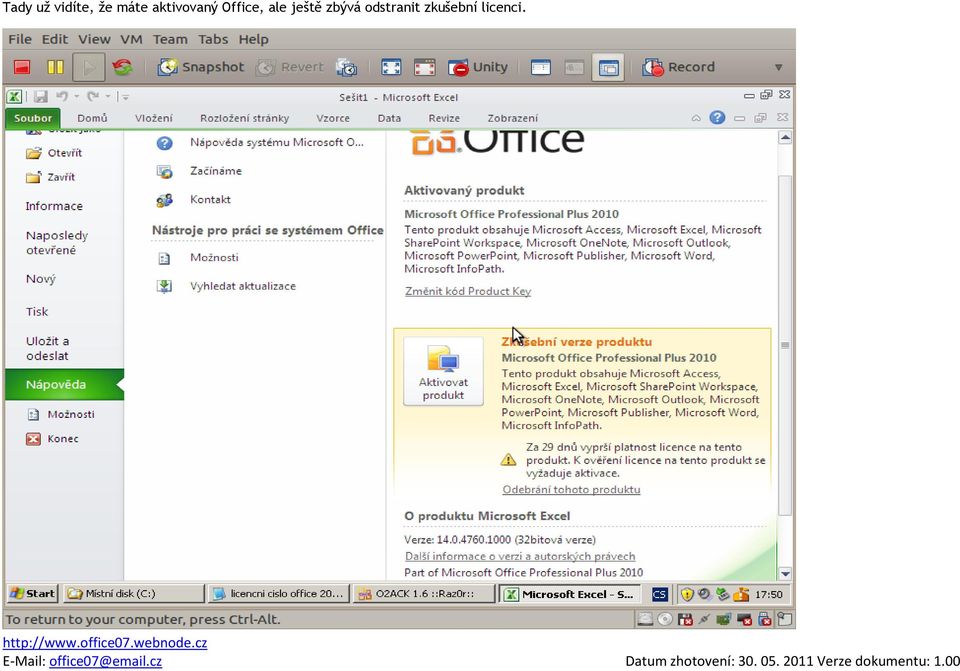Open the Tisk backstage section
Viewport: 960px width, 671px height.
[x=37, y=312]
